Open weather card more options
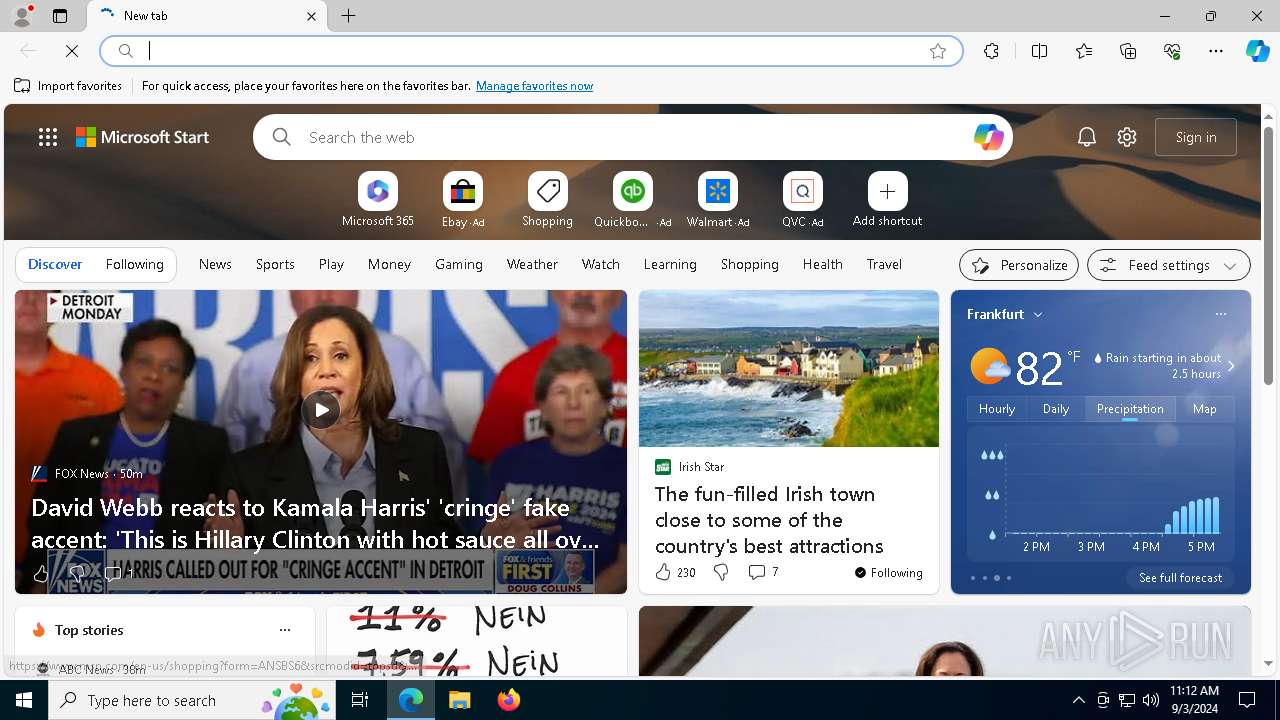Screen dimensions: 1280x720 [x=1220, y=314]
